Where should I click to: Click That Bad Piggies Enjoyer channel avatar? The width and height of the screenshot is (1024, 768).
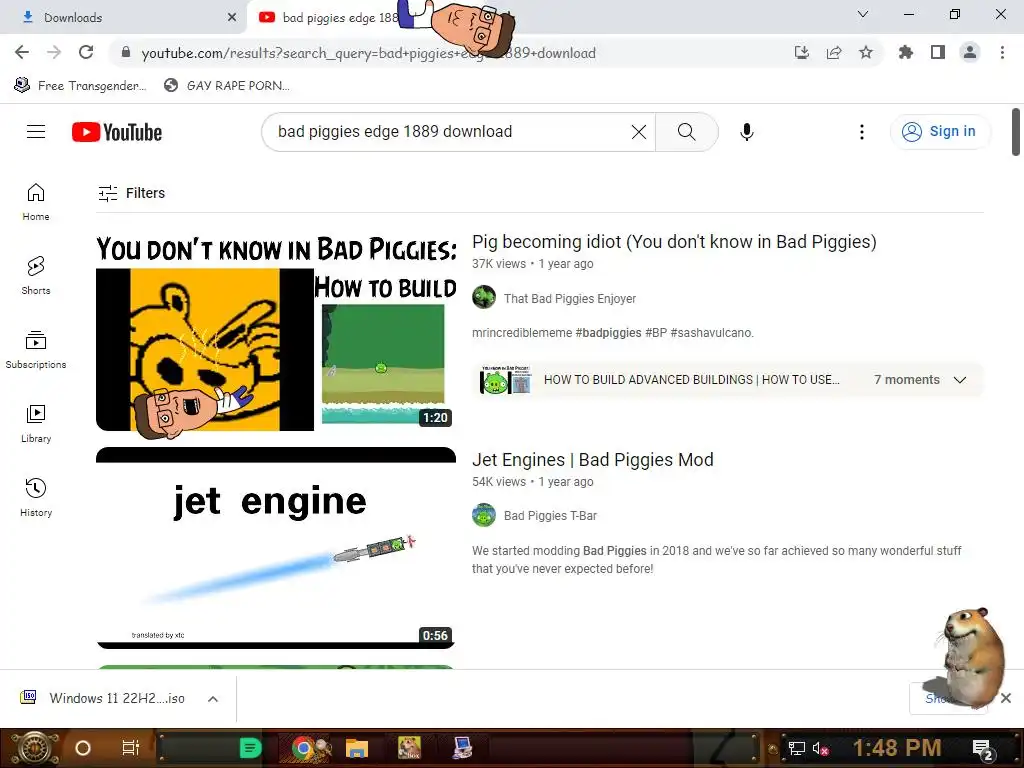click(x=484, y=298)
